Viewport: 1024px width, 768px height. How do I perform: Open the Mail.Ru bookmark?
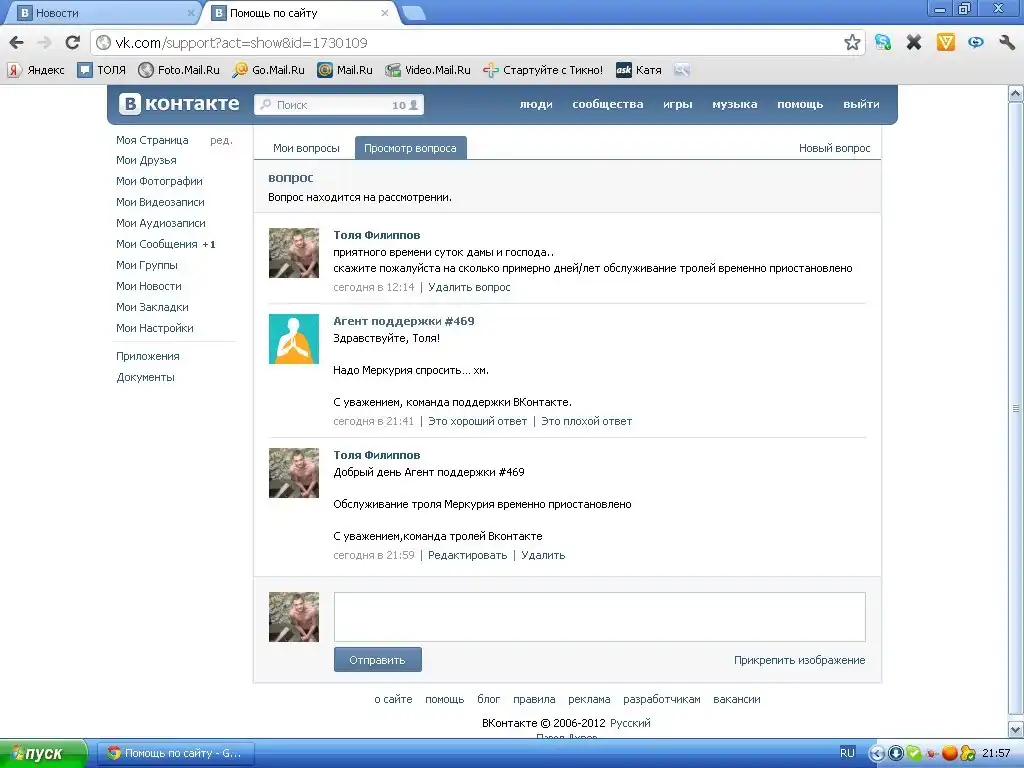[345, 70]
